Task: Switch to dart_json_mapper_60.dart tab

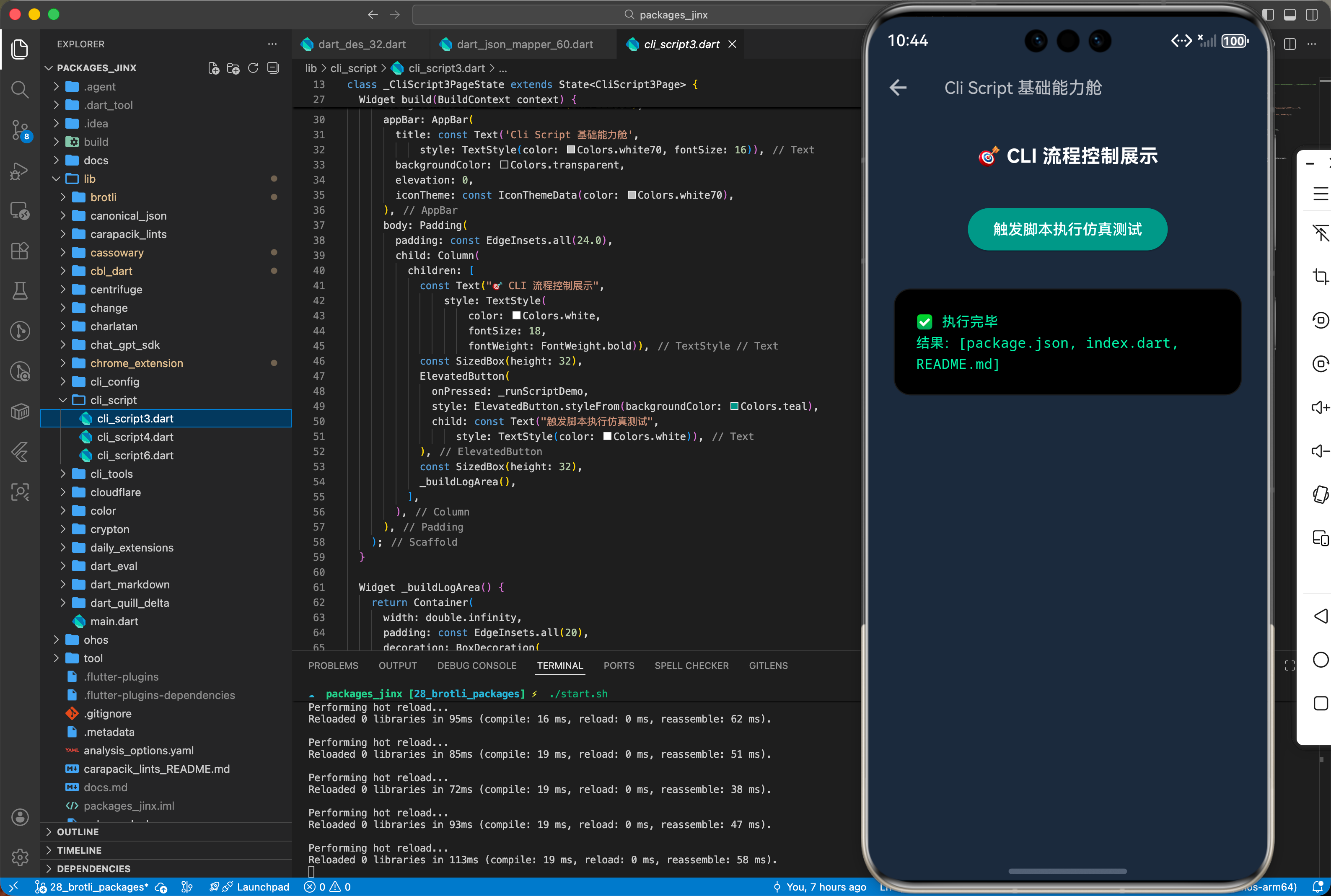Action: (524, 44)
